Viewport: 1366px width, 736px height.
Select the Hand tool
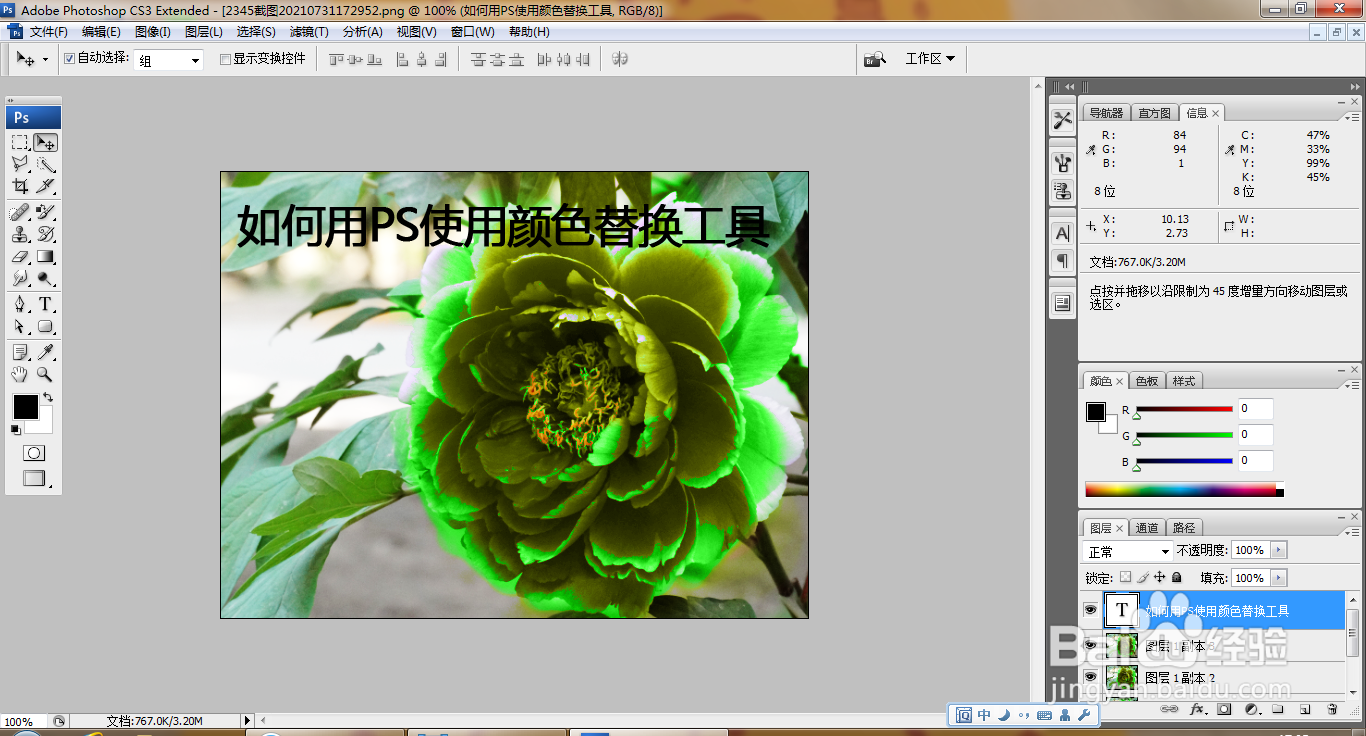point(20,373)
